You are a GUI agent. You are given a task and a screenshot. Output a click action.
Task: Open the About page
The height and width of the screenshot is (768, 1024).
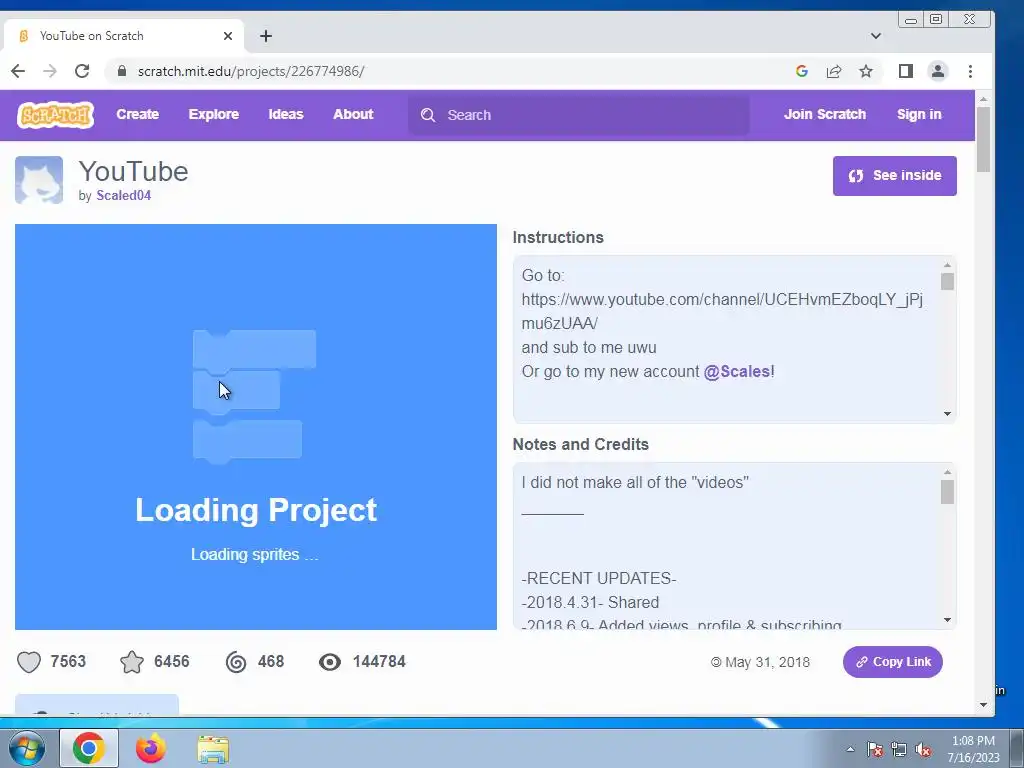pos(353,114)
